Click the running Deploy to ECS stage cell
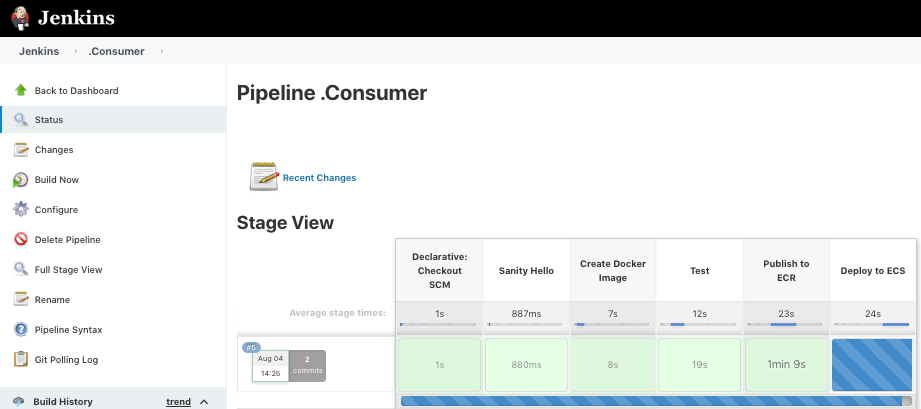The height and width of the screenshot is (409, 921). 872,365
